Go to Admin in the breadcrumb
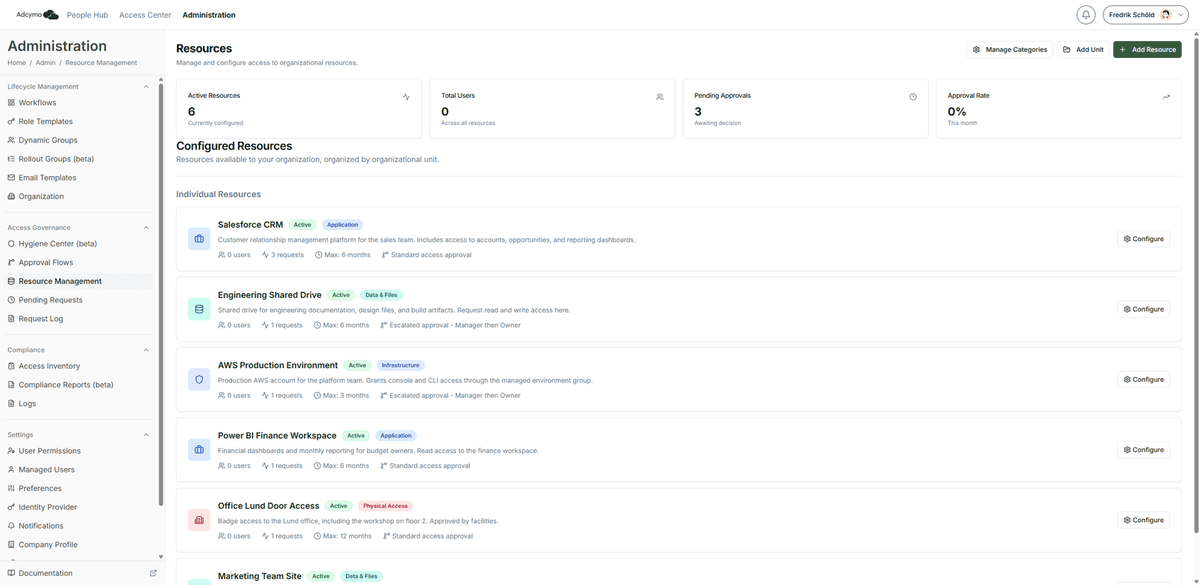The image size is (1200, 585). pos(46,63)
